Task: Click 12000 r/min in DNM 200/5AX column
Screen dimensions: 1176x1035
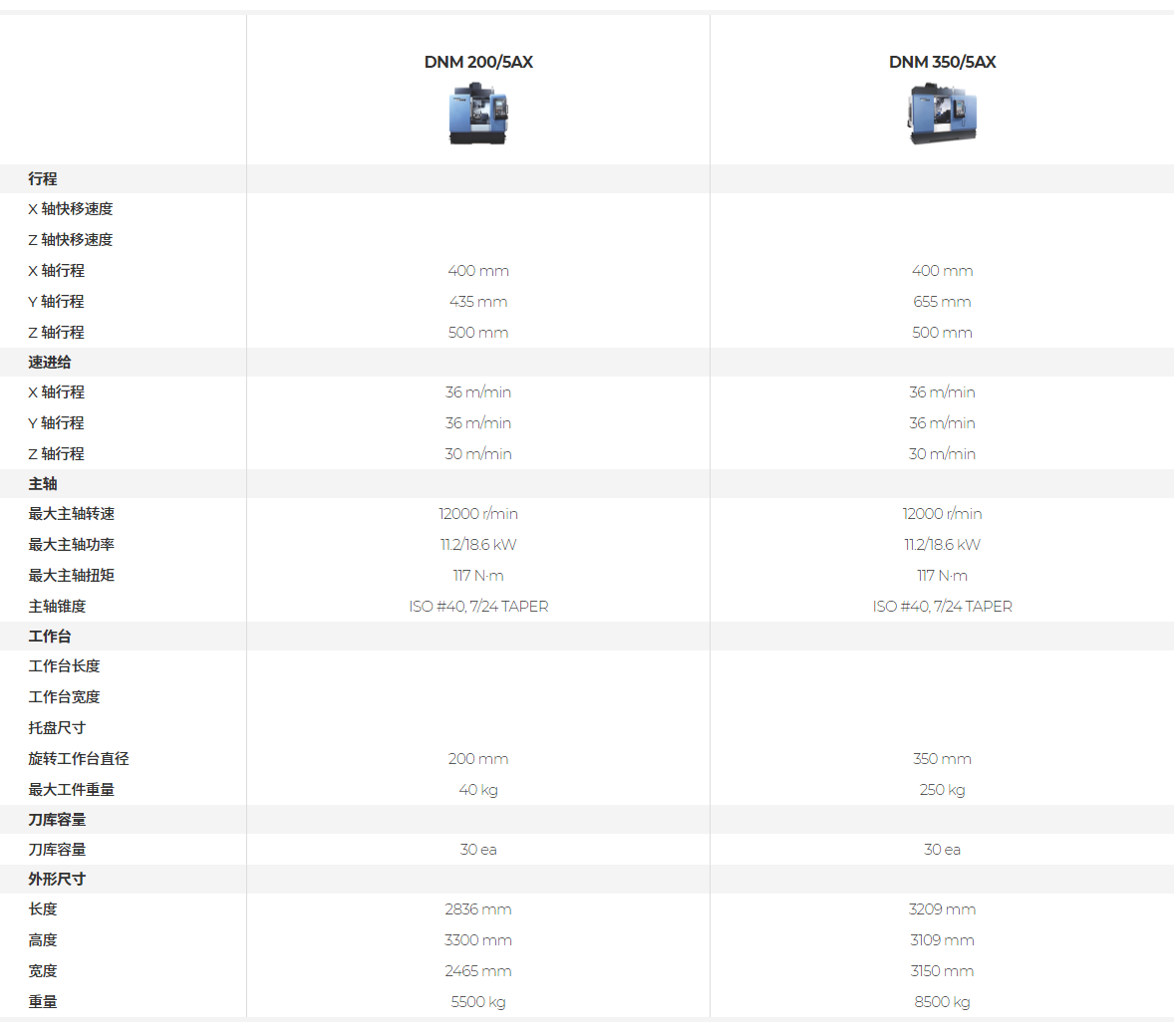Action: click(x=478, y=514)
